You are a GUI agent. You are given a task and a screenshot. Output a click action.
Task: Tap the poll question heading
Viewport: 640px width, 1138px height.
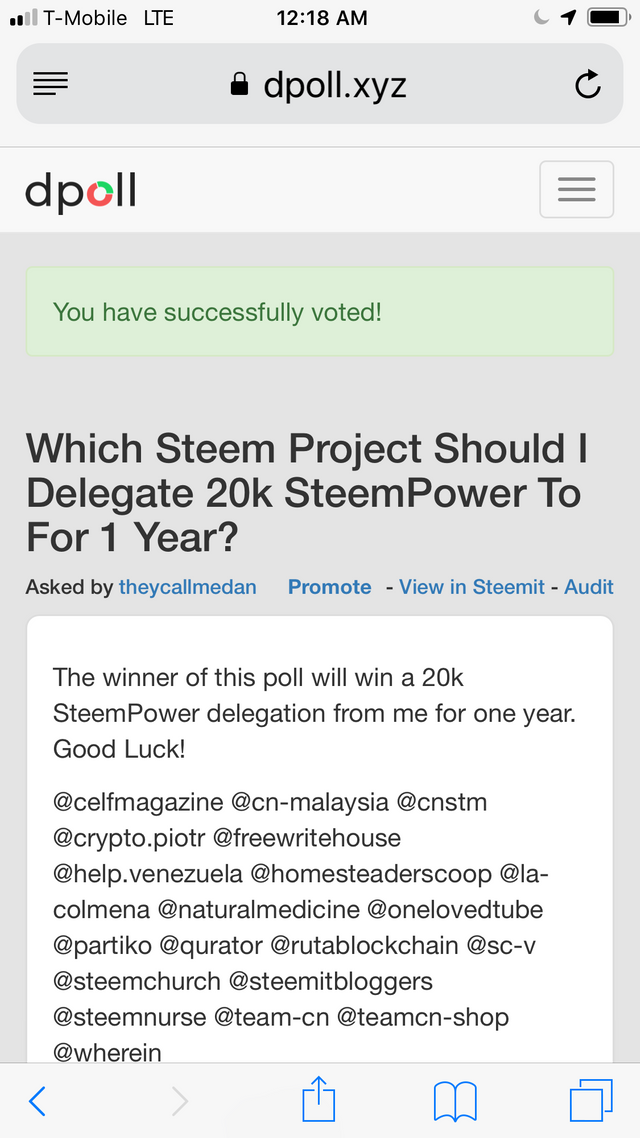(308, 494)
